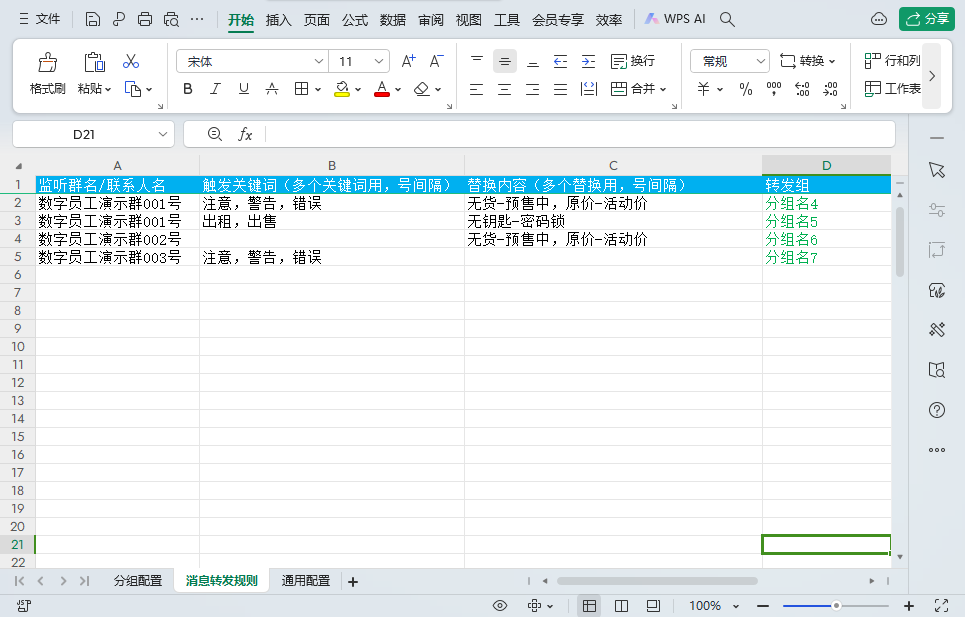Click the 分享 share button
This screenshot has width=965, height=617.
coord(926,19)
